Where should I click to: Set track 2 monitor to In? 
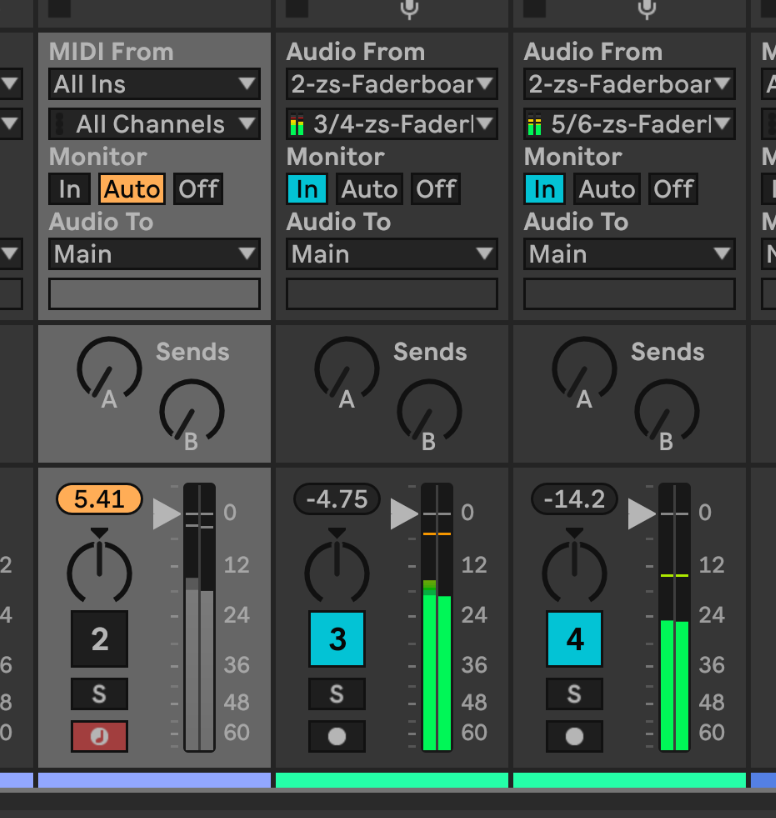(x=69, y=189)
